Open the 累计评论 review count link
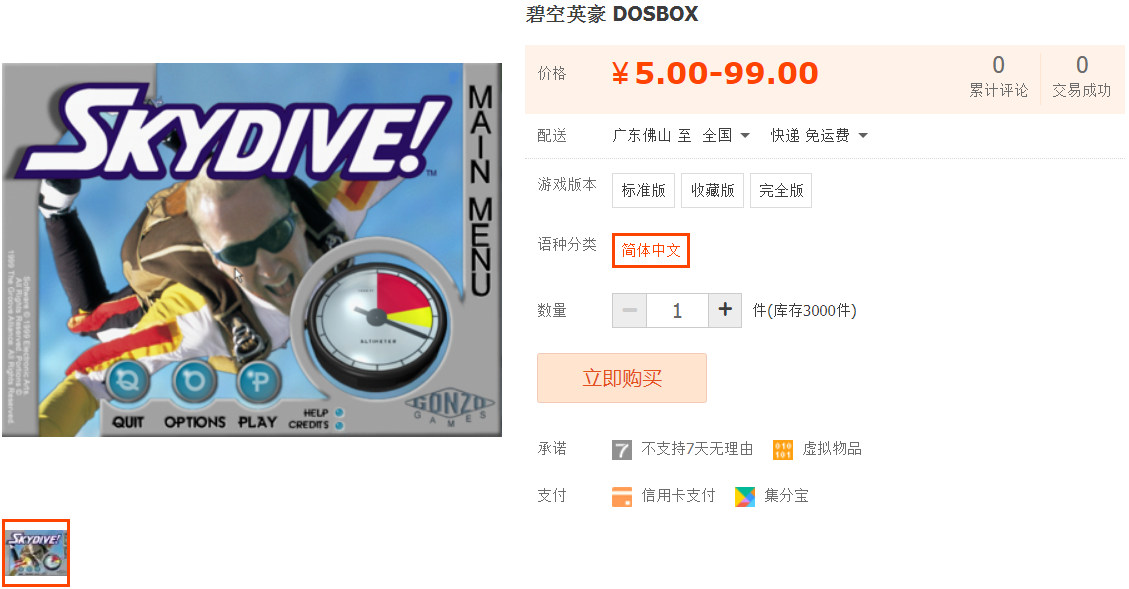Image resolution: width=1129 pixels, height=589 pixels. [x=998, y=77]
